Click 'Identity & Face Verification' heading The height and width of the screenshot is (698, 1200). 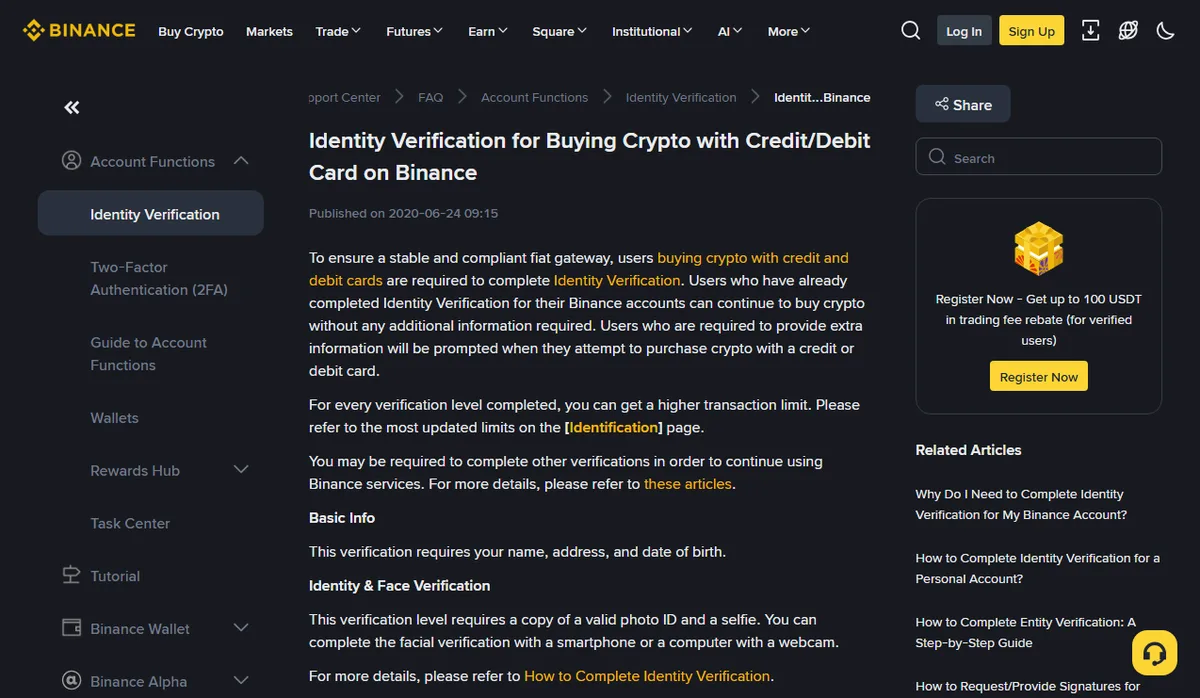coord(400,585)
